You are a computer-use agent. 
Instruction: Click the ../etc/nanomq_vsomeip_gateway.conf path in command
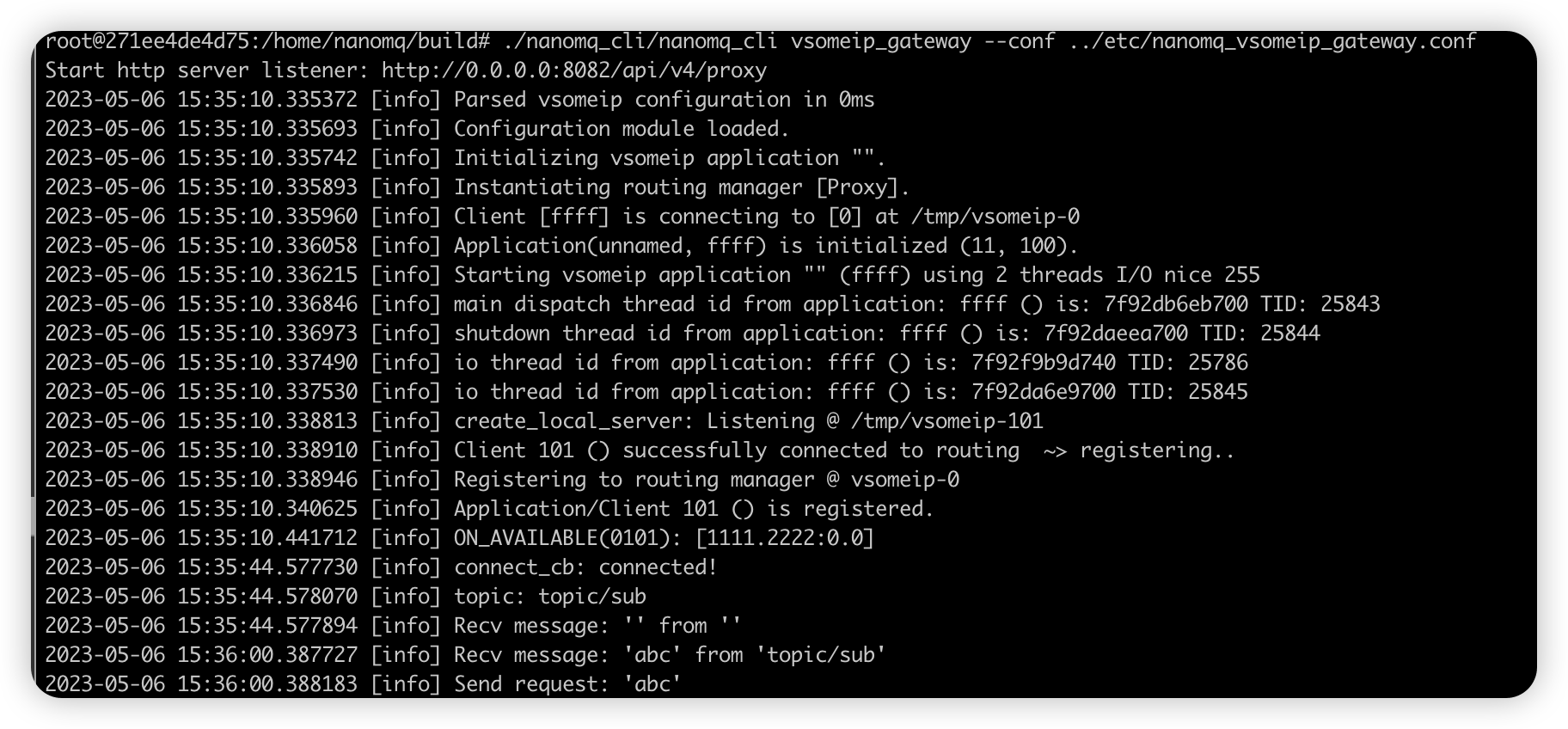tap(1273, 41)
